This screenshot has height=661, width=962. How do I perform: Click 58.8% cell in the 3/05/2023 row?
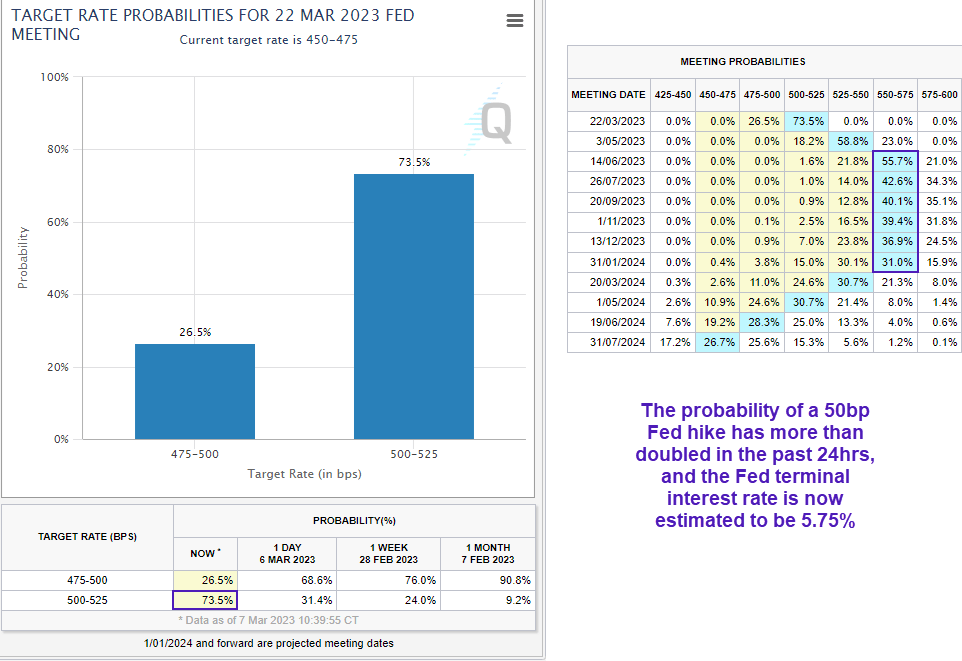(x=851, y=141)
